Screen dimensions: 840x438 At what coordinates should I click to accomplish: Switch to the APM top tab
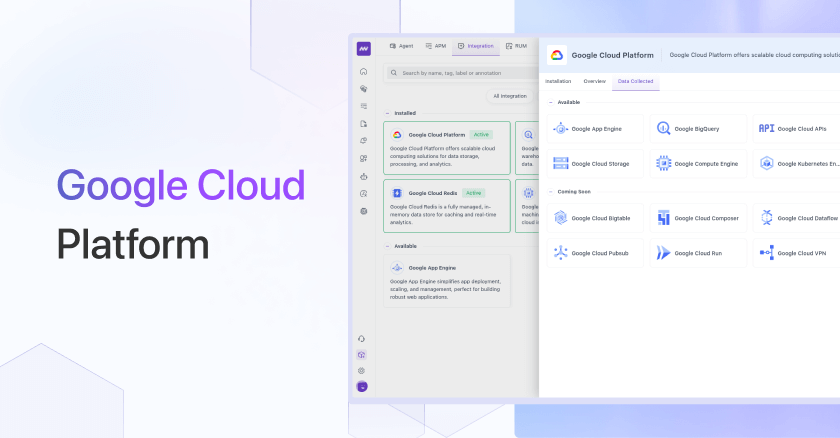click(x=435, y=46)
